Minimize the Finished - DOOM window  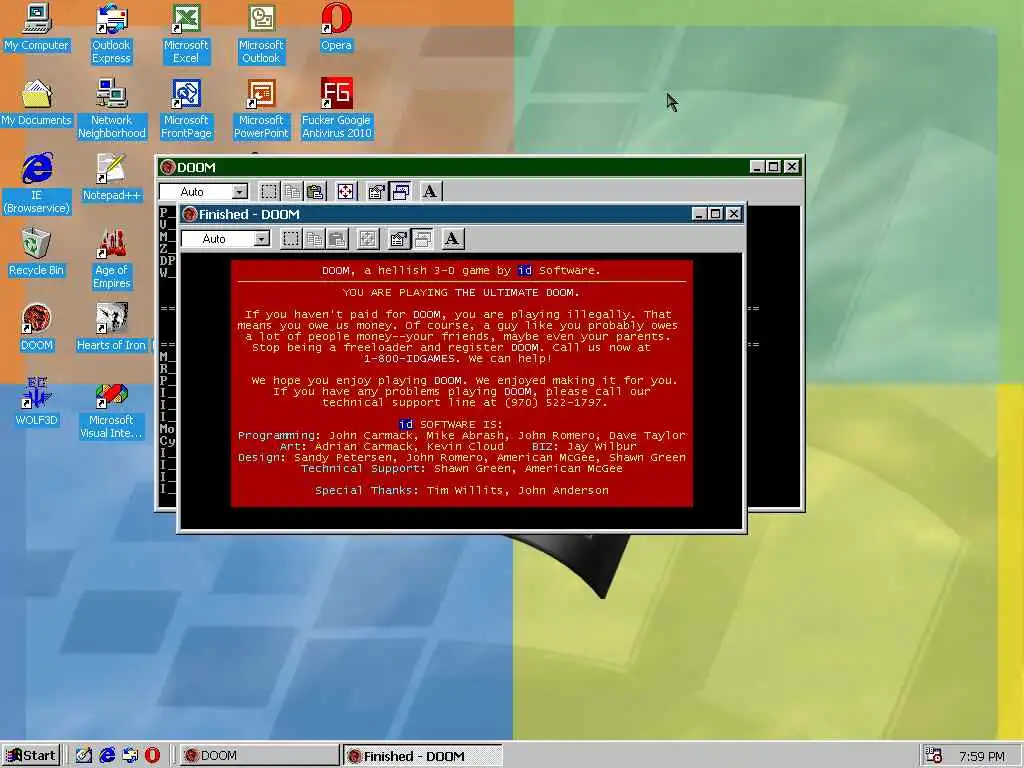[x=699, y=214]
